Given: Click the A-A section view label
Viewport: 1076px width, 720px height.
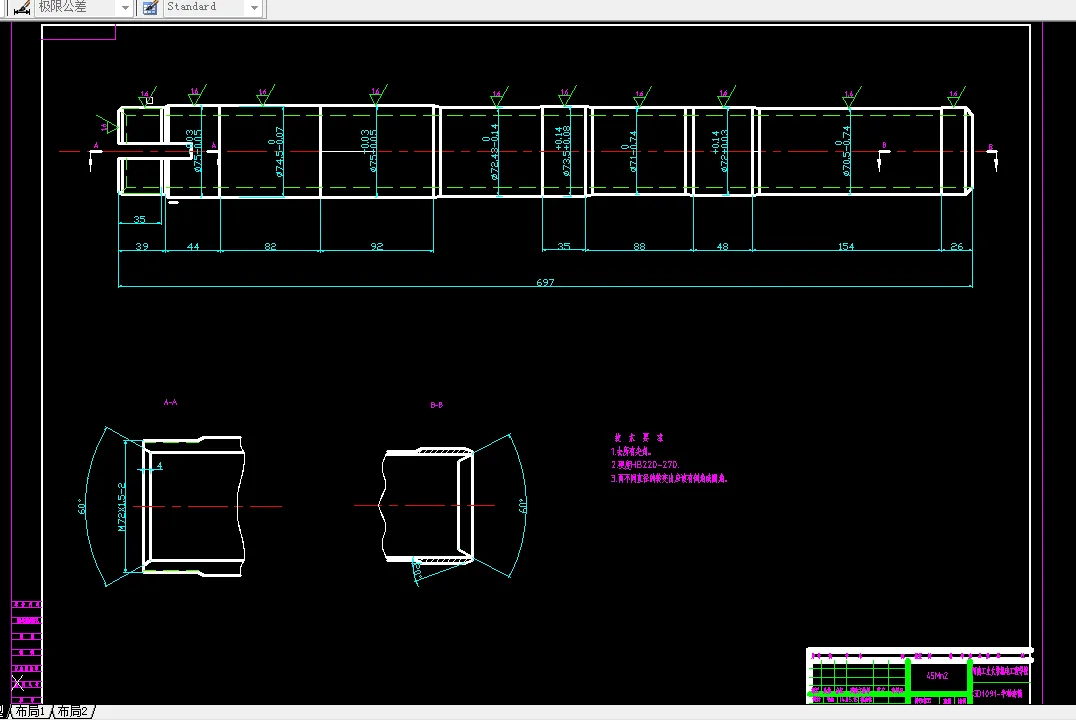Looking at the screenshot, I should click(x=170, y=402).
